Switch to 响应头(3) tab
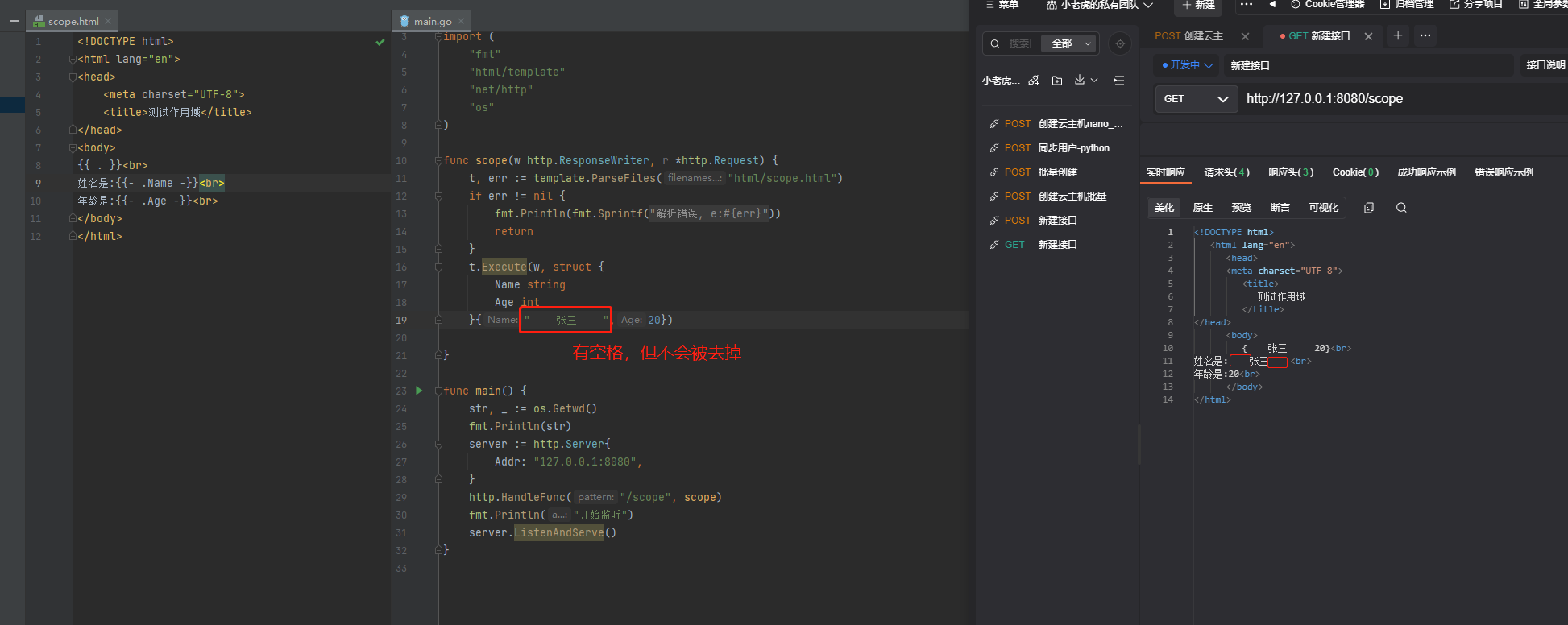The width and height of the screenshot is (1568, 625). pos(1290,172)
